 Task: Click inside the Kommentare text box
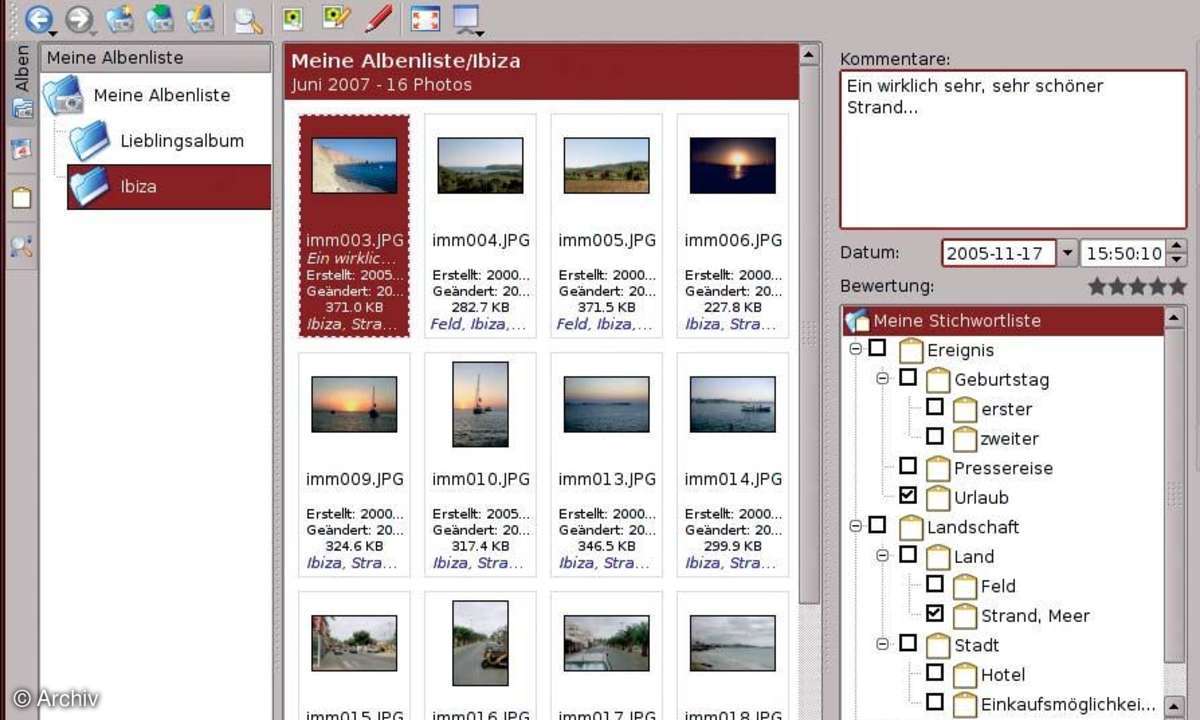click(x=1013, y=150)
